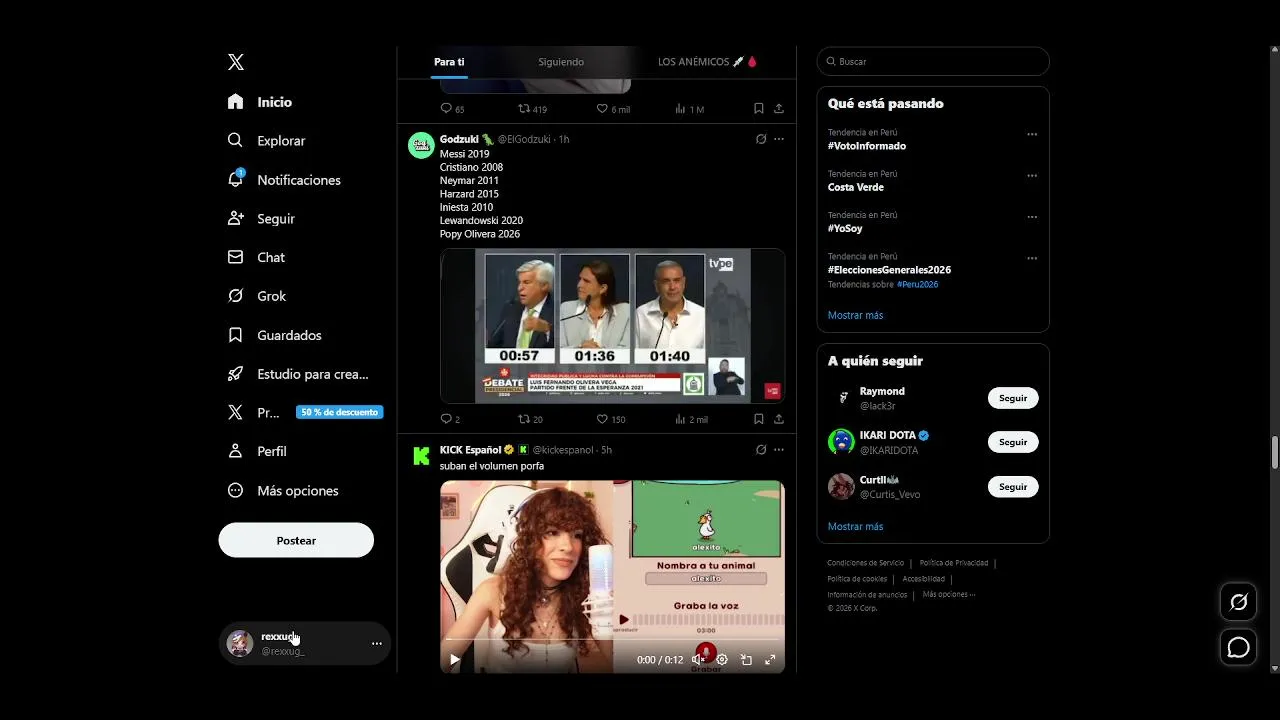Screen dimensions: 1280x720
Task: Open Notificaciones bell icon
Action: pyautogui.click(x=235, y=179)
